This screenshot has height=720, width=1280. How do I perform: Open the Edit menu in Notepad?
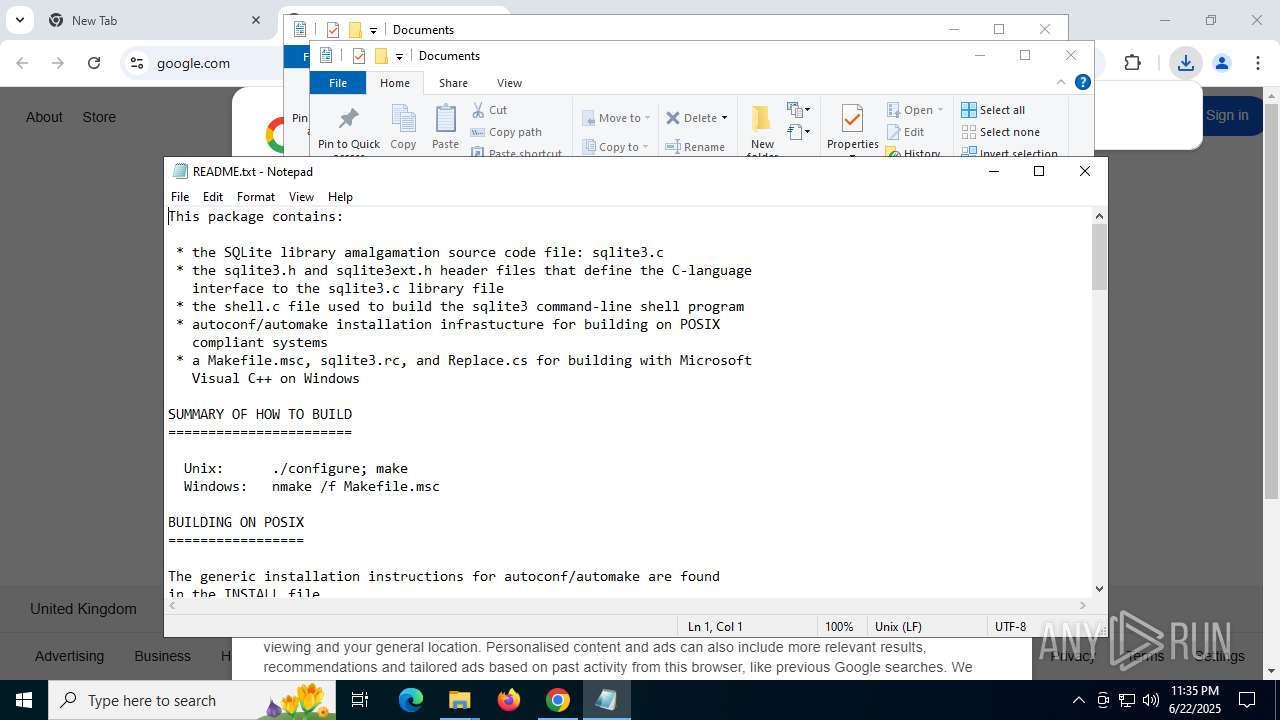[213, 197]
